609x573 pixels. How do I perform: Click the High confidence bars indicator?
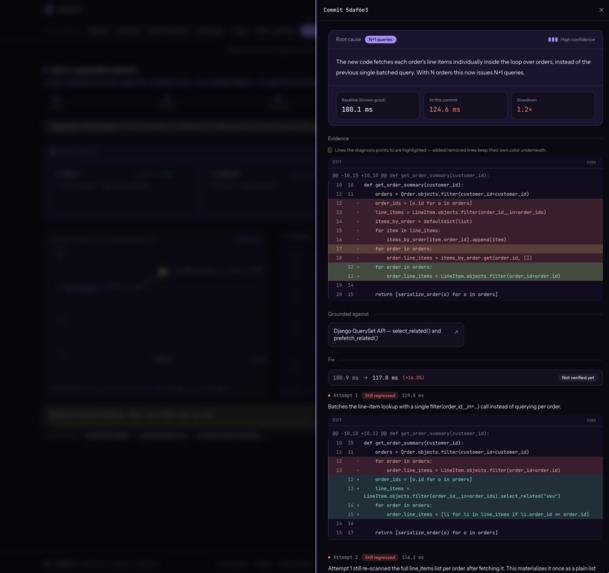point(553,40)
